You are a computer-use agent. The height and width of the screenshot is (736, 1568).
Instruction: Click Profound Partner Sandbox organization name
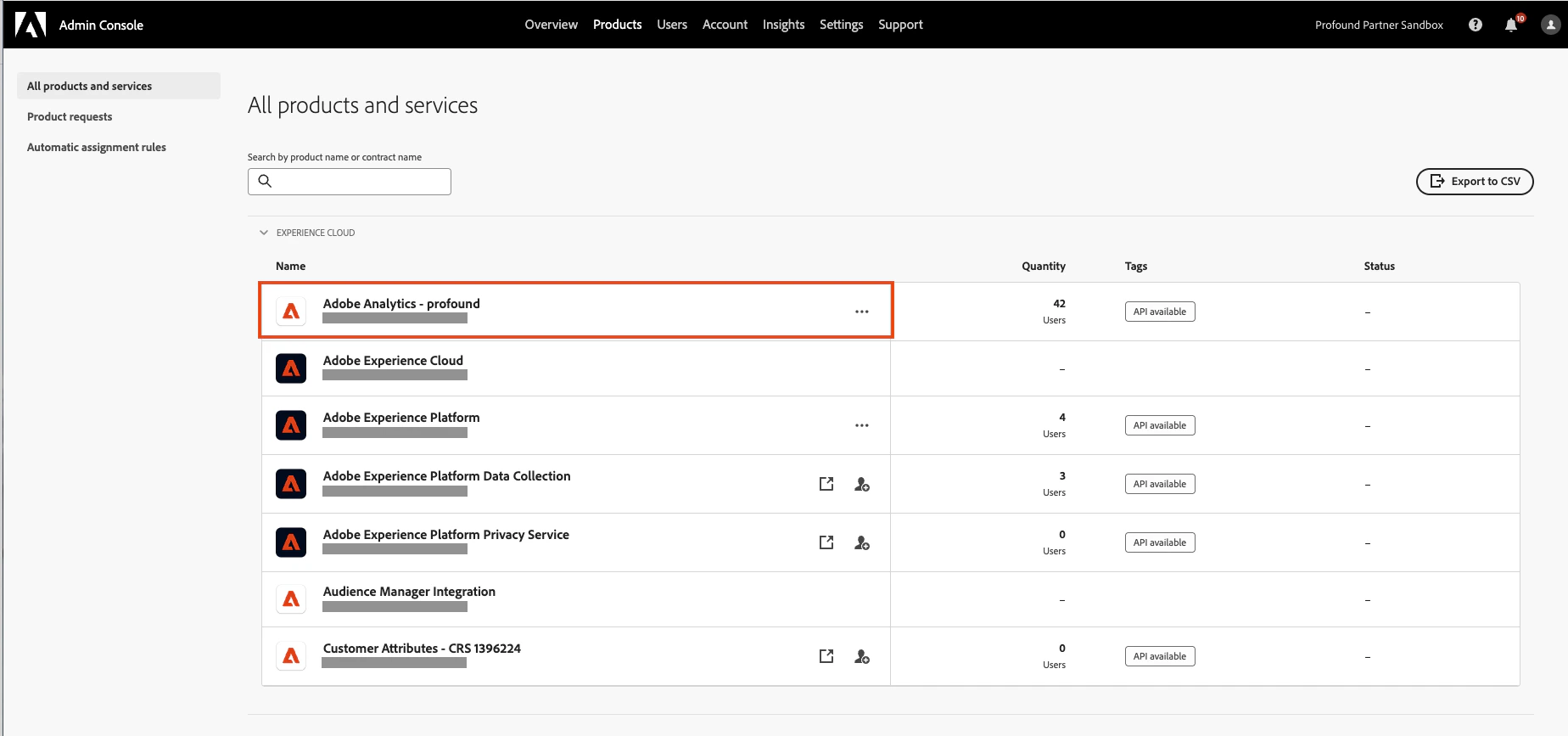point(1379,25)
